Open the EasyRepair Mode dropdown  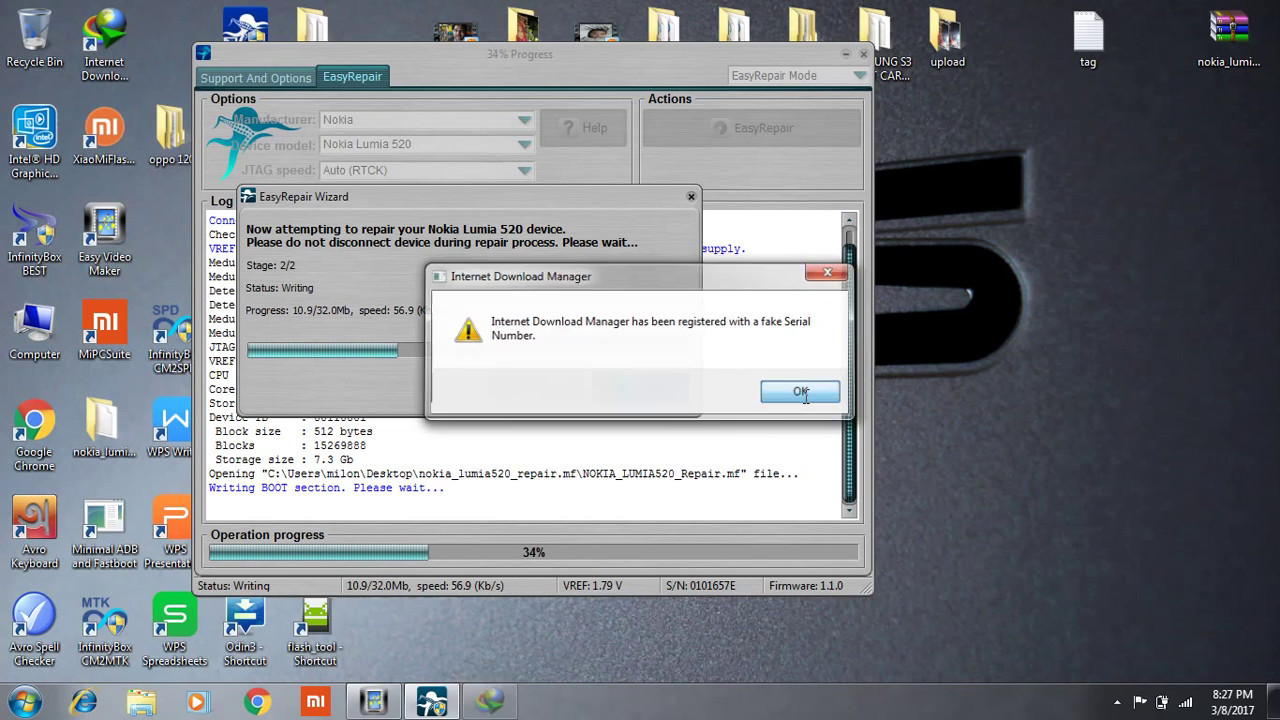[x=798, y=75]
